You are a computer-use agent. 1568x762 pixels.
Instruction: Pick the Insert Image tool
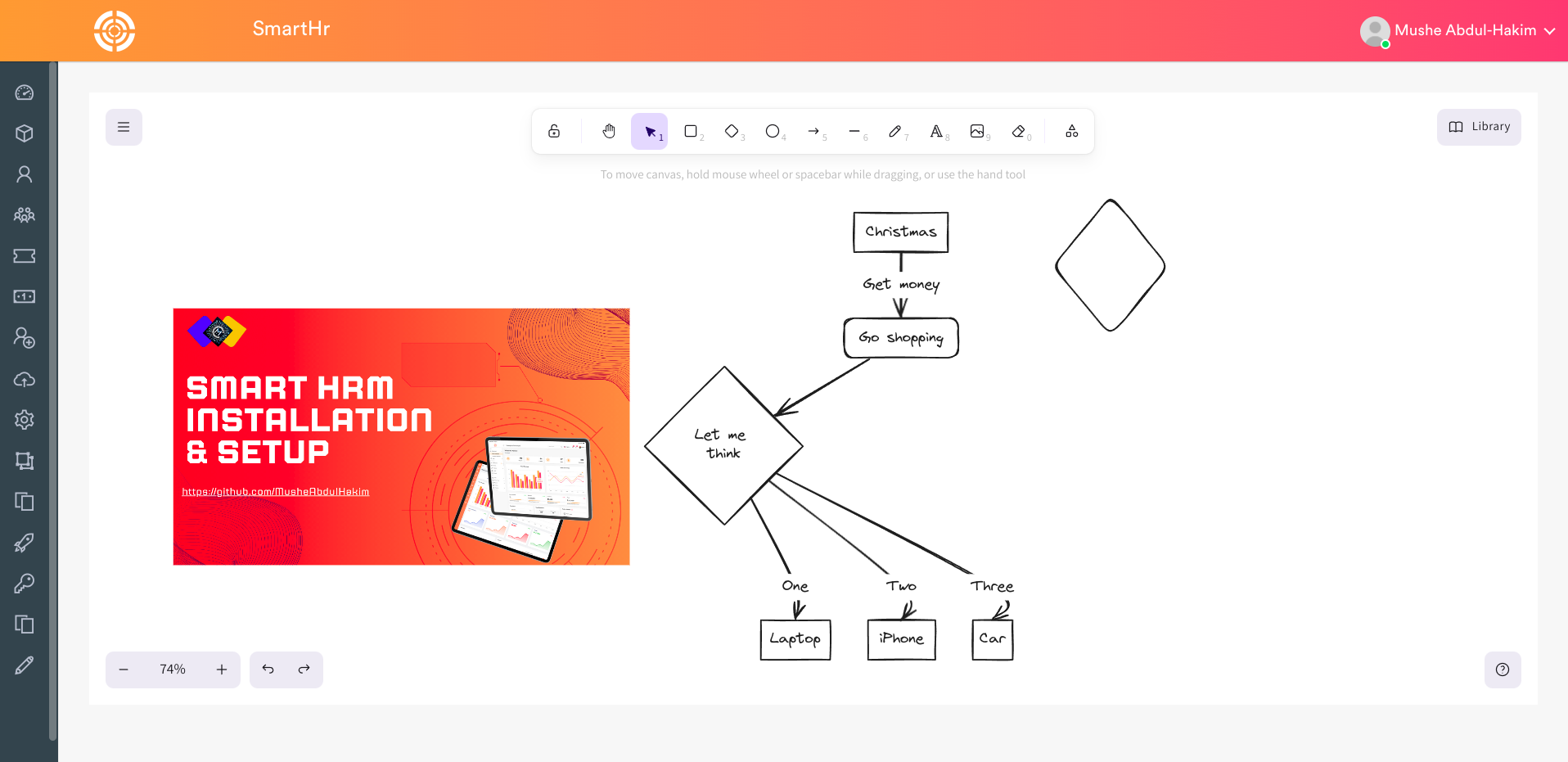pos(977,131)
